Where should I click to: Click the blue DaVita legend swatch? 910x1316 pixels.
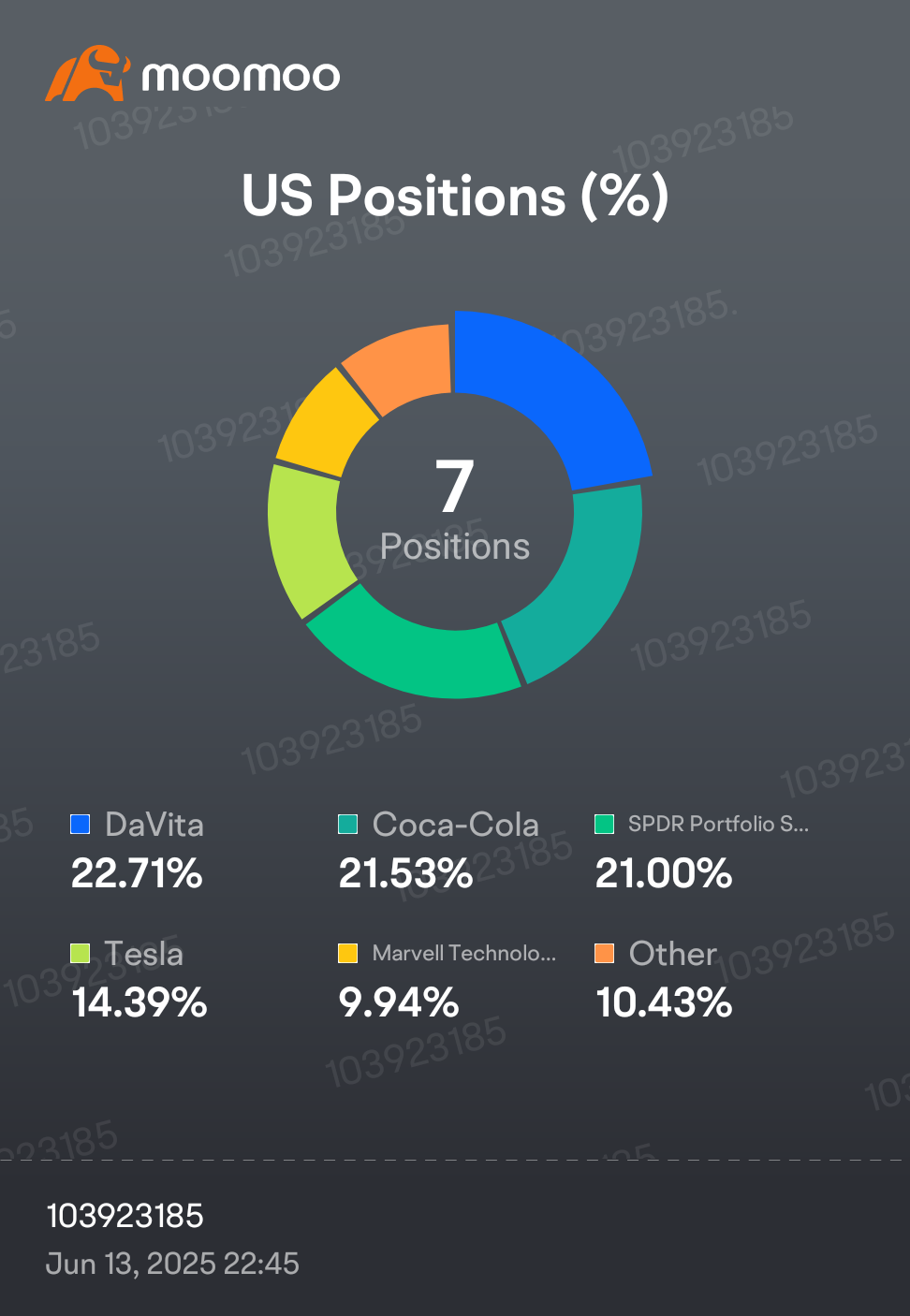coord(81,824)
